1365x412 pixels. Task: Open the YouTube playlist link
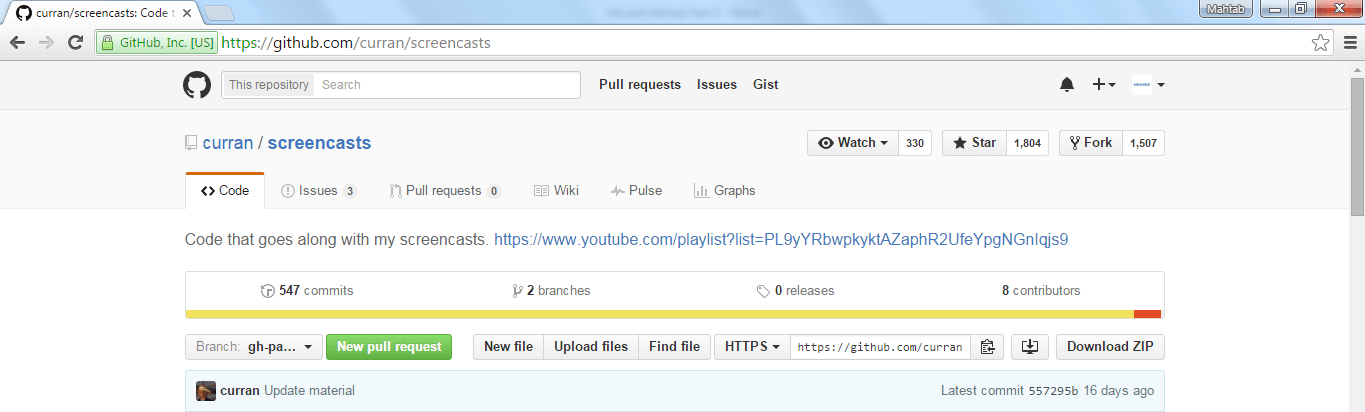coord(781,240)
